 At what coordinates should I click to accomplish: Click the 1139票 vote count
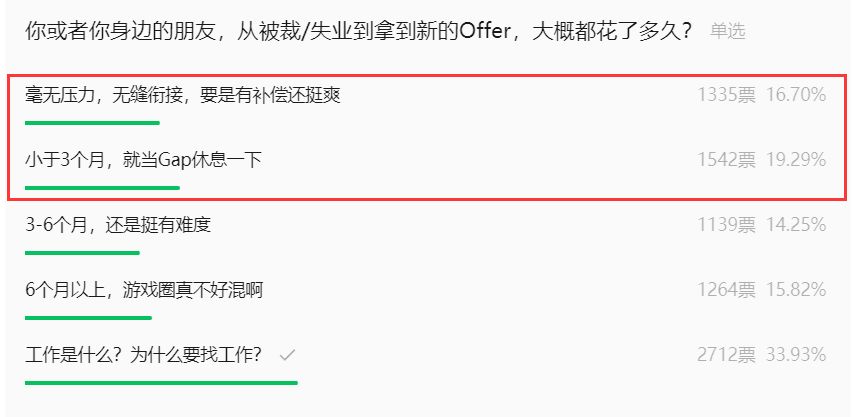pyautogui.click(x=726, y=225)
